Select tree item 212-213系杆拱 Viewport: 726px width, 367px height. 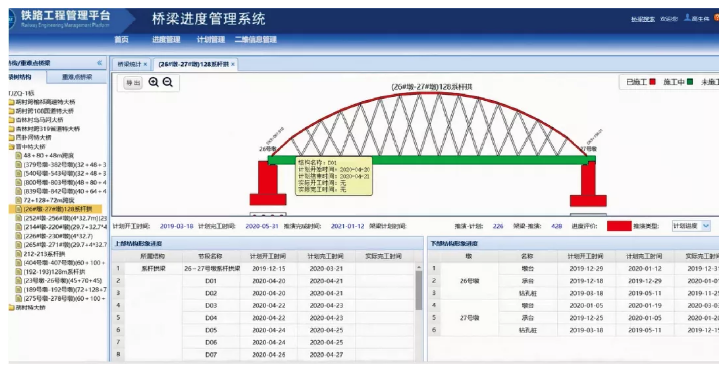[x=40, y=254]
